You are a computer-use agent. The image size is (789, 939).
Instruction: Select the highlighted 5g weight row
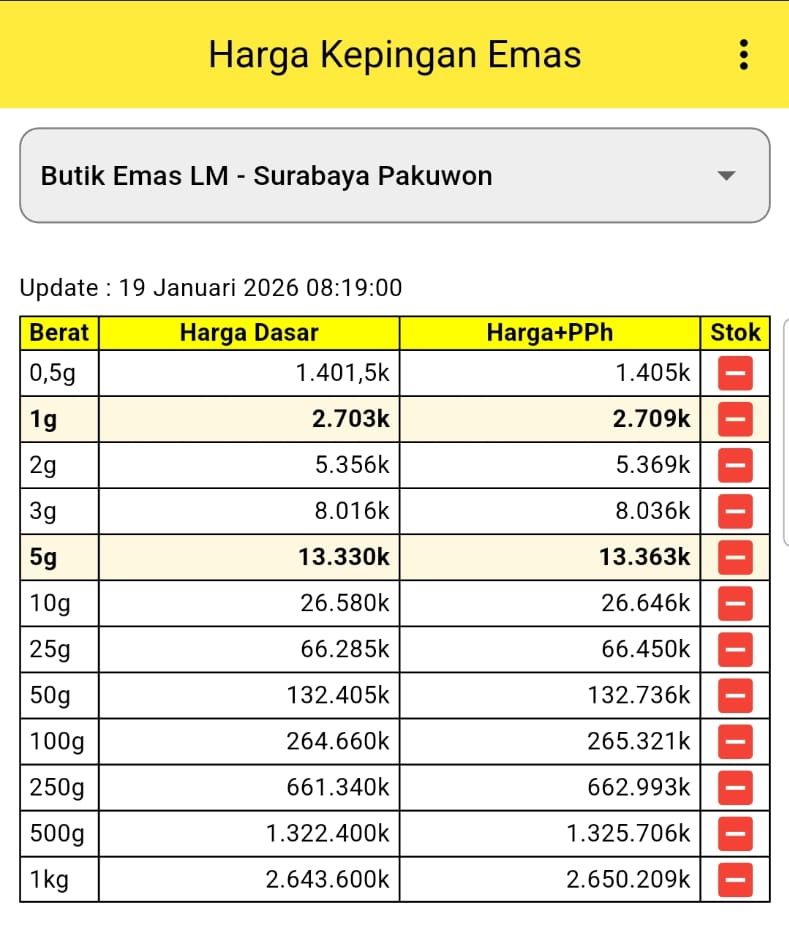[58, 557]
